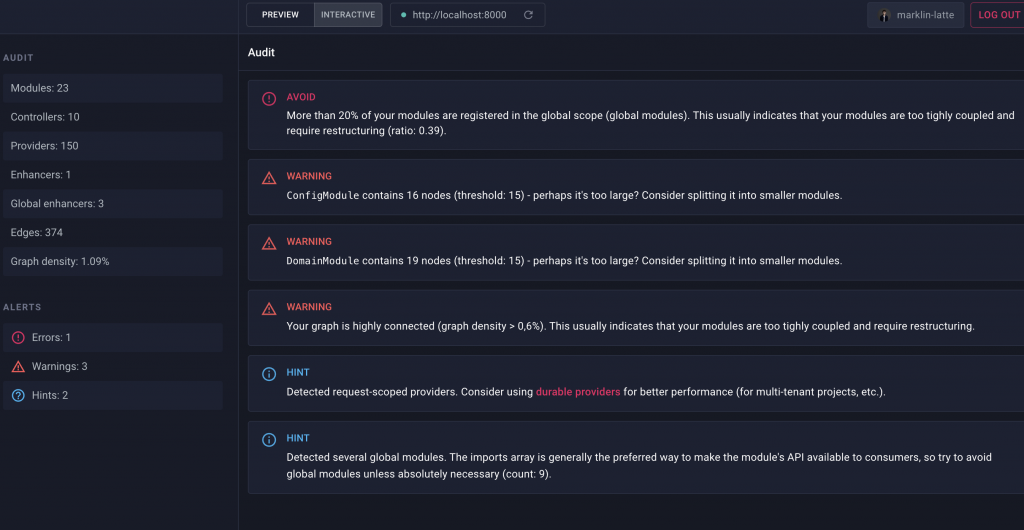Select the Edges: 374 sidebar item
This screenshot has width=1024, height=530.
point(112,232)
